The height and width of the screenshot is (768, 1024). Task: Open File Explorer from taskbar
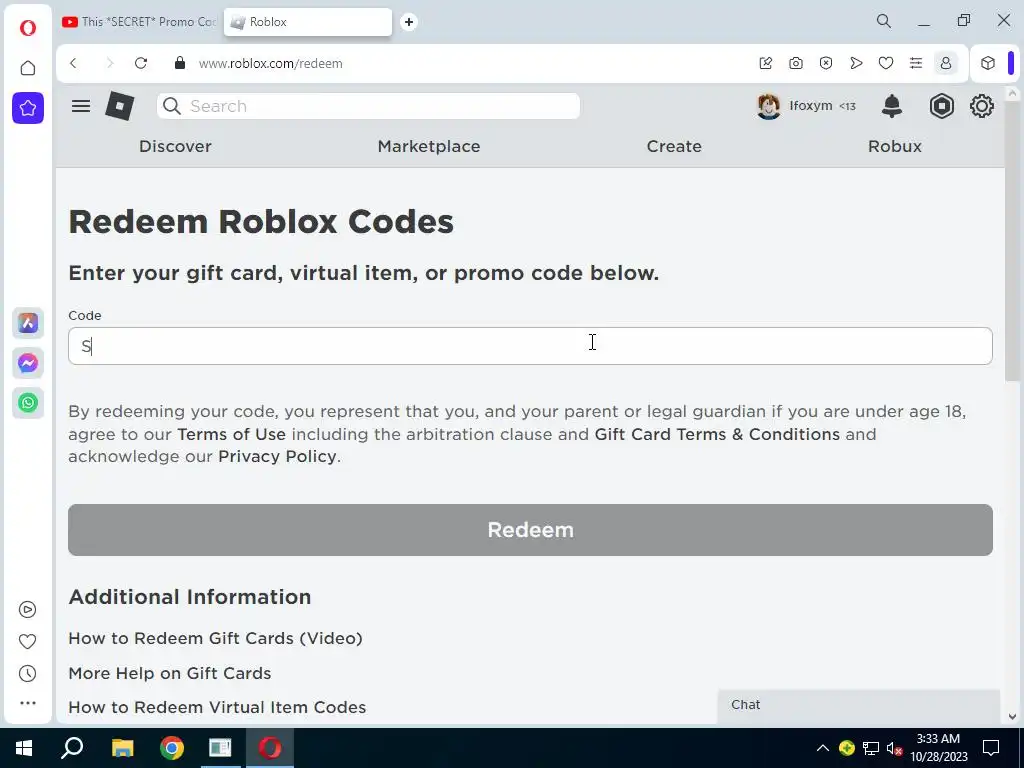click(122, 748)
